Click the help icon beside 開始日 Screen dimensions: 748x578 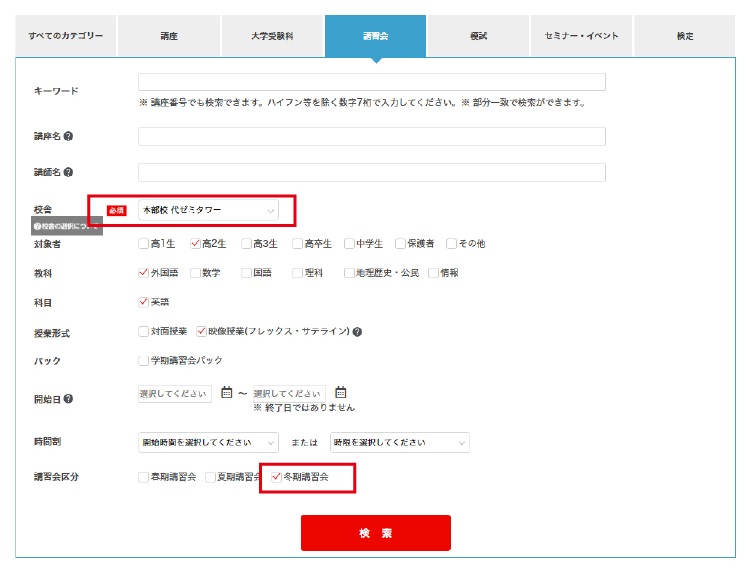click(x=68, y=399)
